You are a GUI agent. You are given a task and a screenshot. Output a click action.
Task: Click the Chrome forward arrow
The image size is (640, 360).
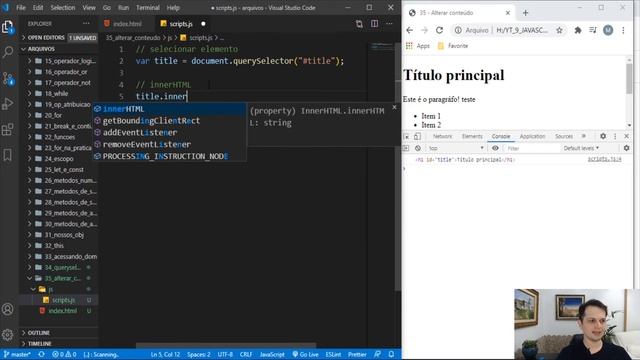coord(424,30)
